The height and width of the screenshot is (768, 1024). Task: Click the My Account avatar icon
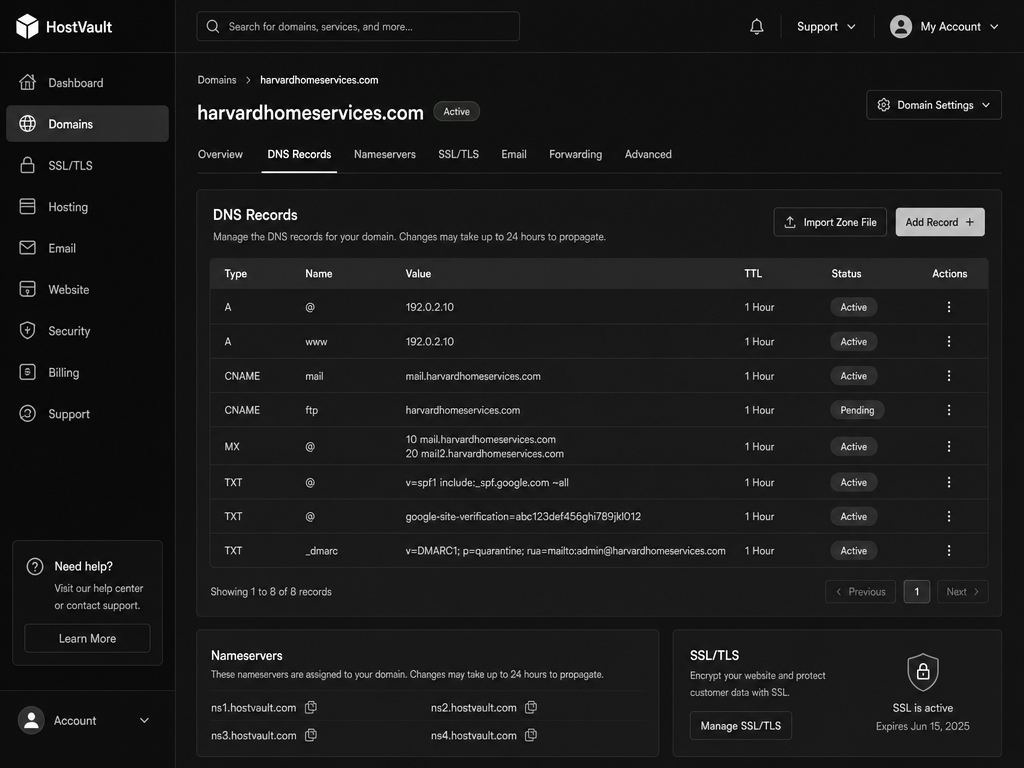901,27
